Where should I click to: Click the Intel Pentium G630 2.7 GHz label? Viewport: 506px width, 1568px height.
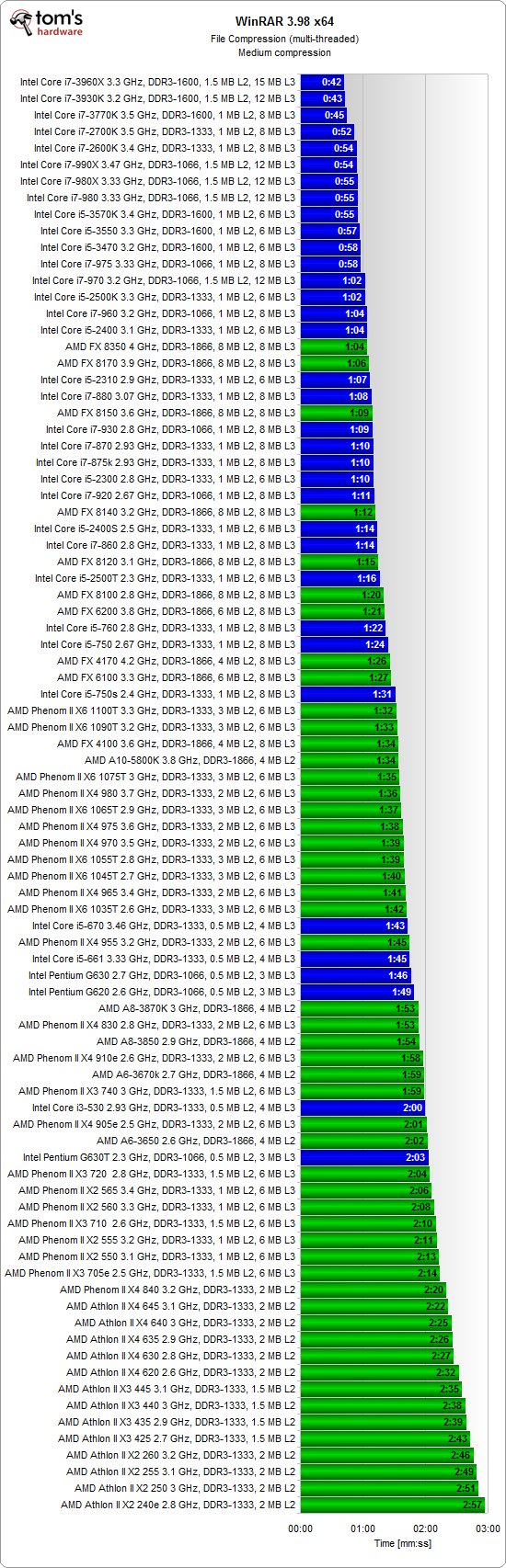(162, 975)
